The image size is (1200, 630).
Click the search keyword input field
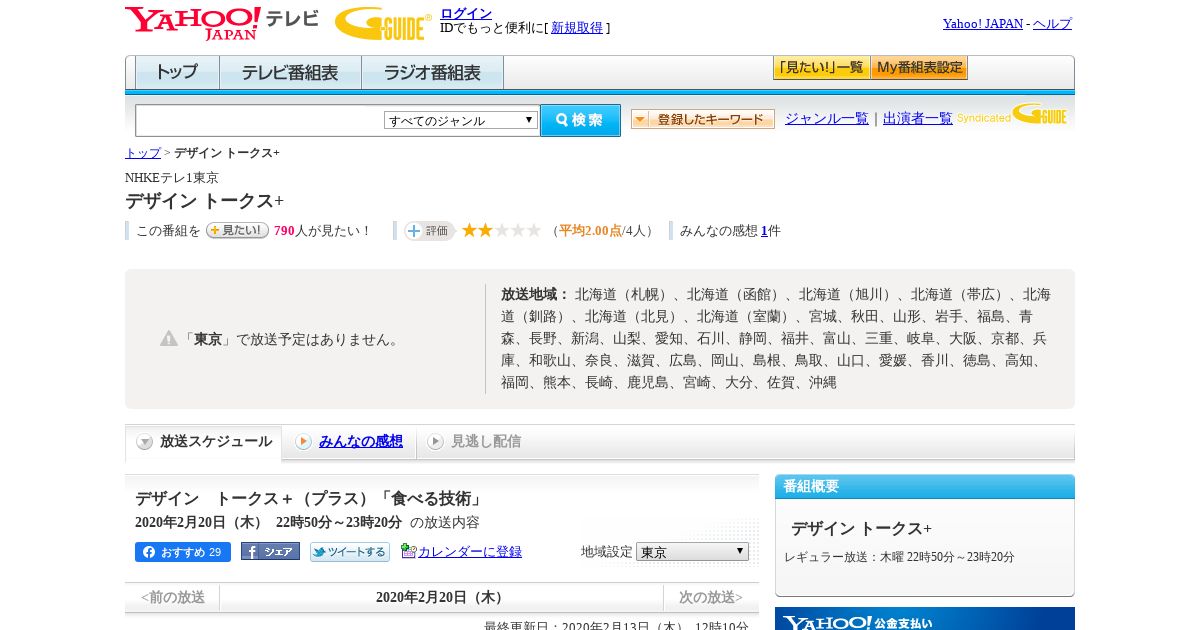point(260,120)
